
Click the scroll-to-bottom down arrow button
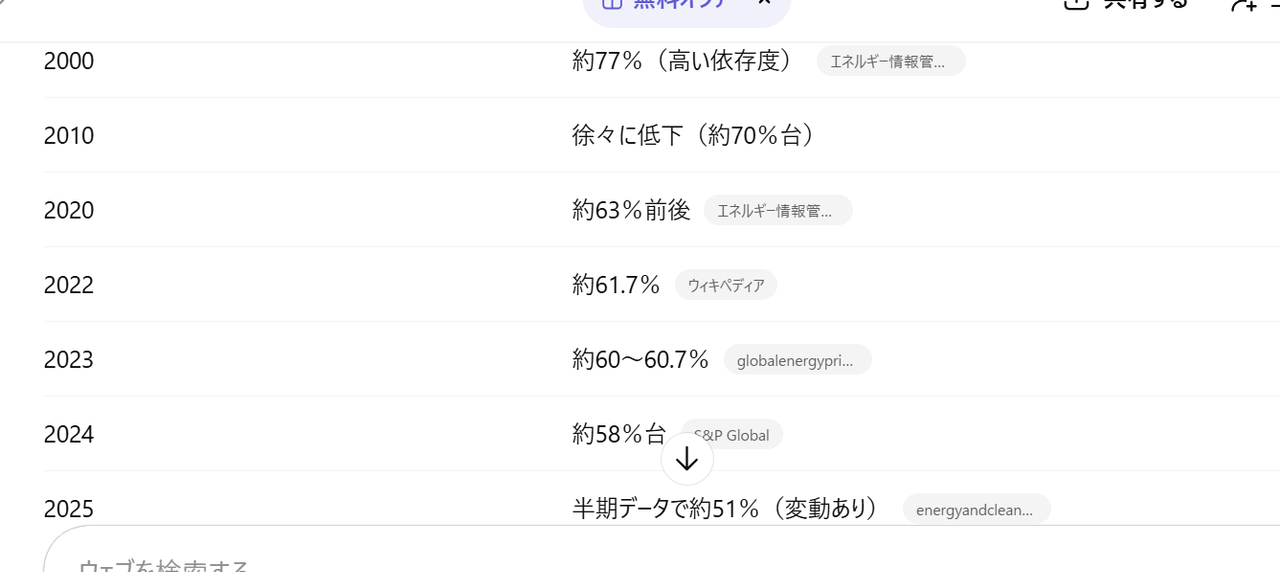(687, 459)
